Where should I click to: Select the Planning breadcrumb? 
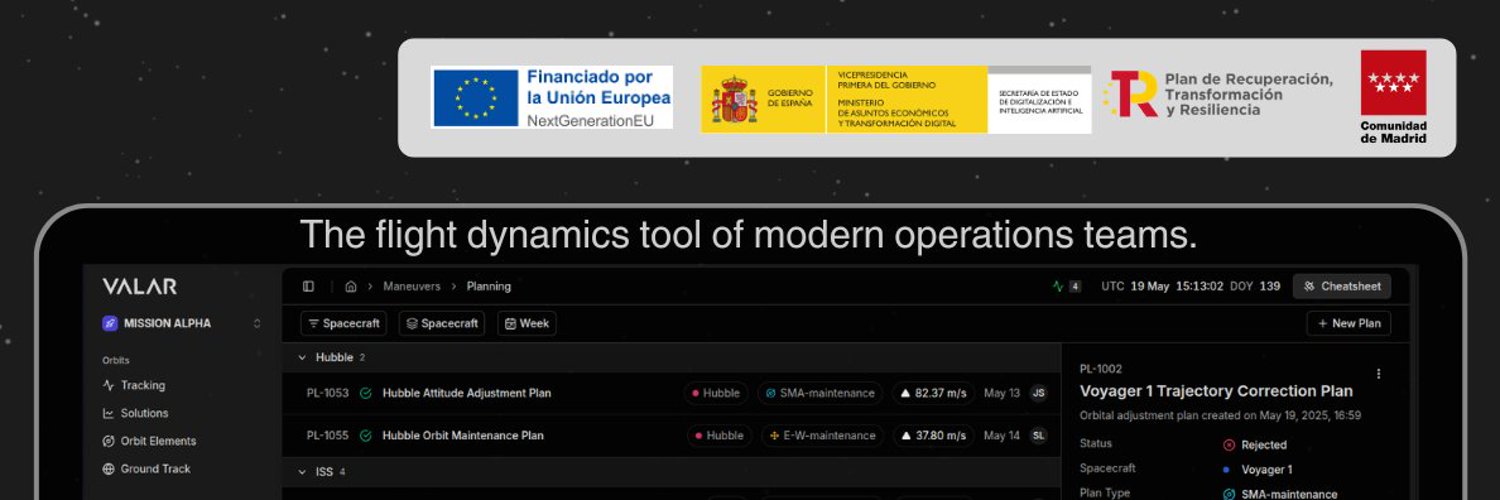click(489, 287)
